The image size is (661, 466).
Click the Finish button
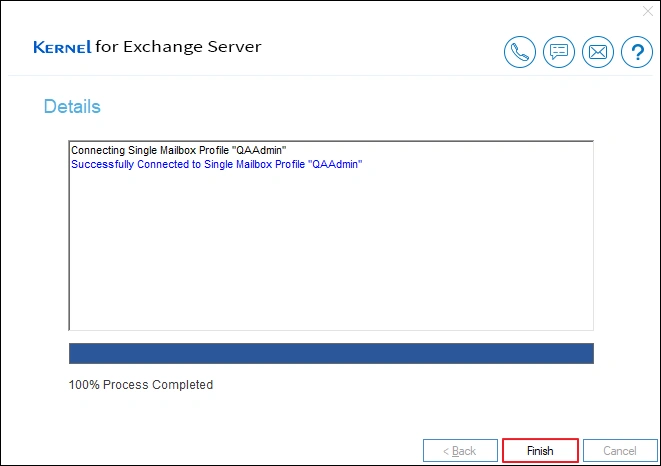(x=540, y=451)
